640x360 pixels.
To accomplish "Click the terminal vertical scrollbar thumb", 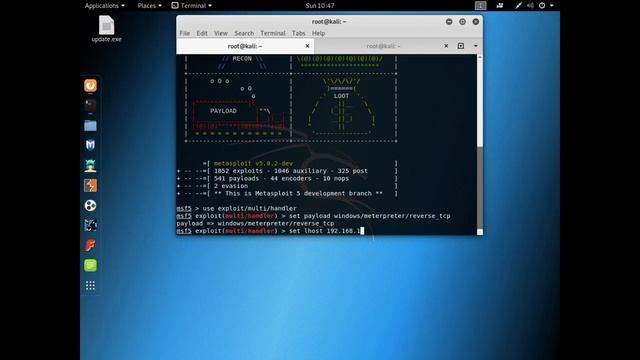I will (480, 188).
